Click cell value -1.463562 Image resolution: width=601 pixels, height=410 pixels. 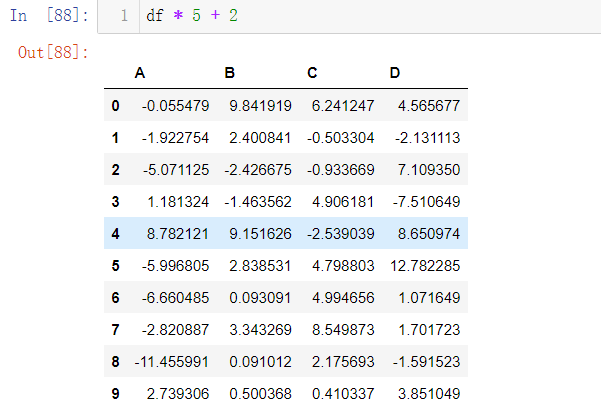point(258,202)
